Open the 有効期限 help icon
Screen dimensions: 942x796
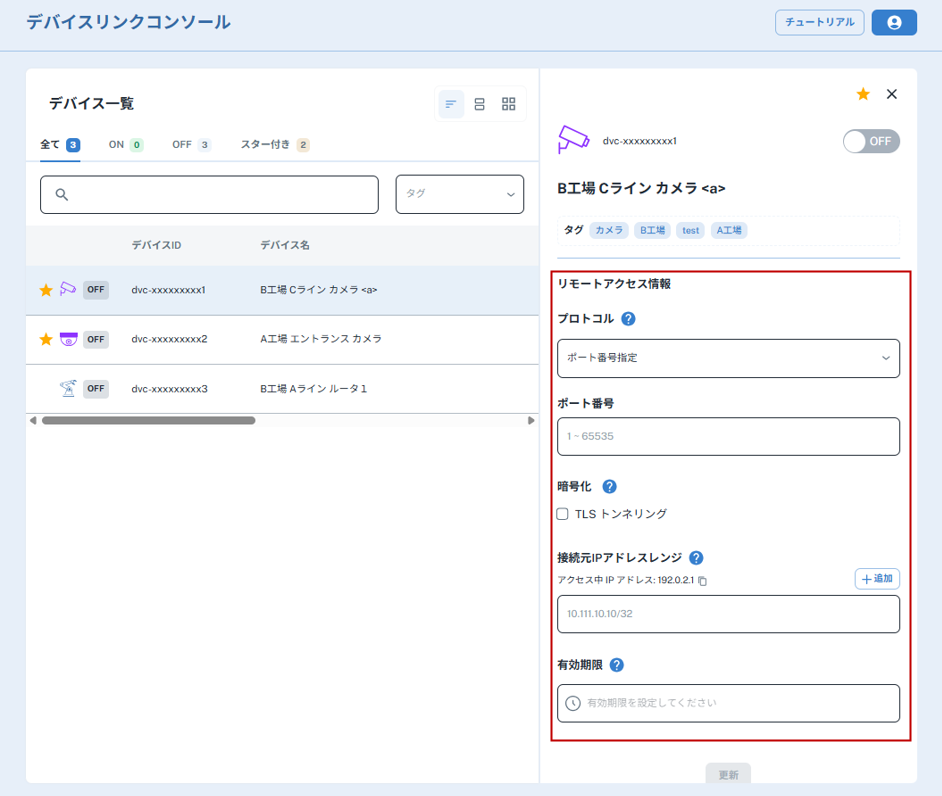click(617, 665)
